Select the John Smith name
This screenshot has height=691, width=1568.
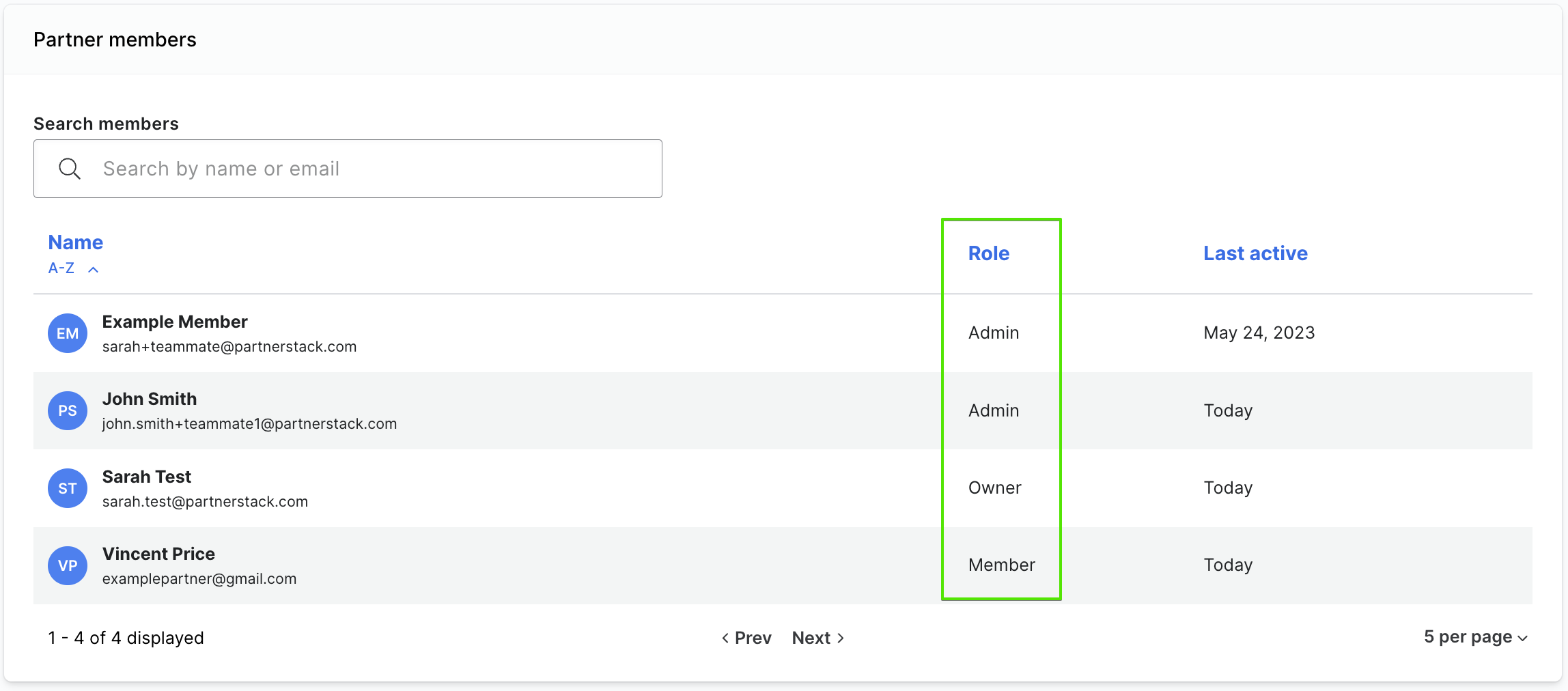150,399
